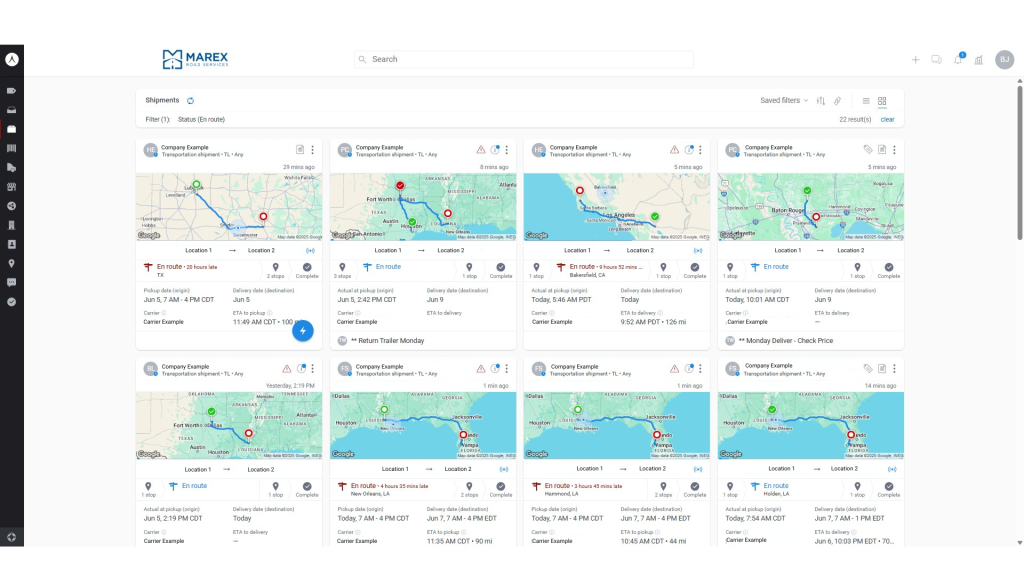Click the plus icon to create new

tap(915, 60)
